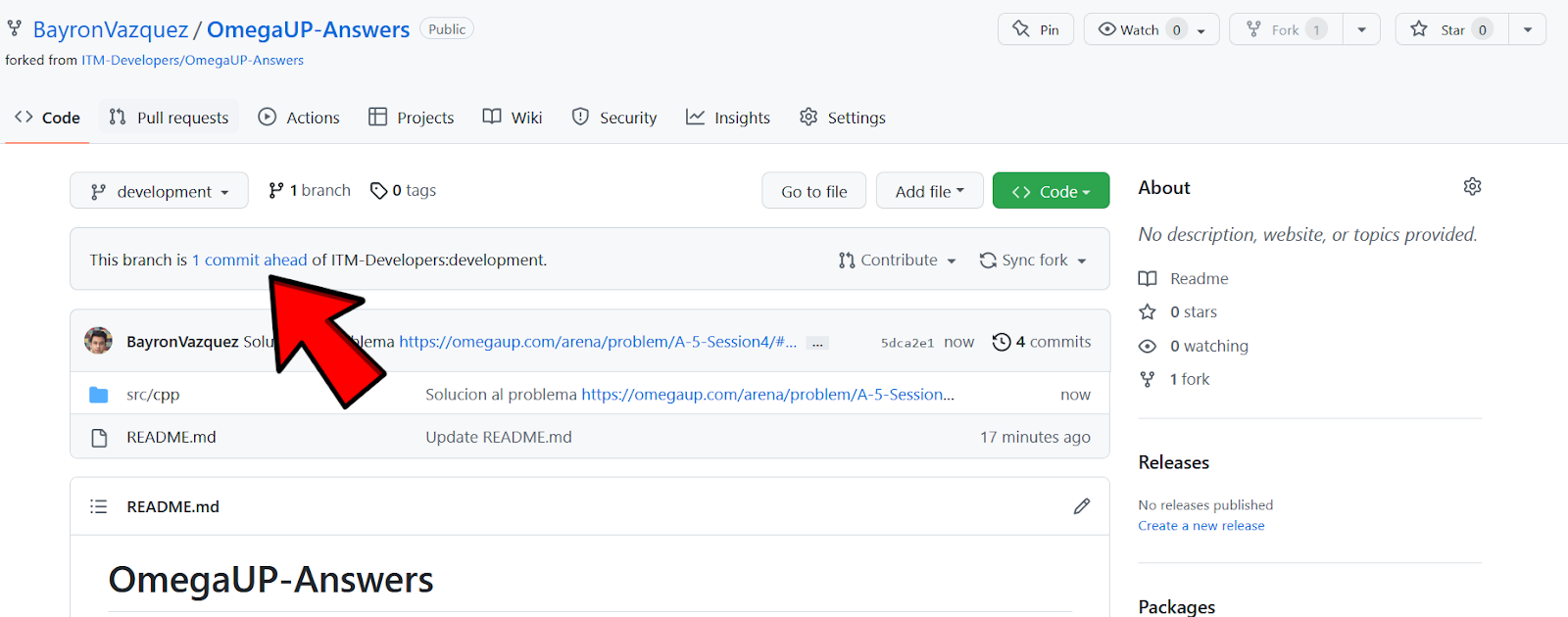Click Create a new release
Image resolution: width=1568 pixels, height=617 pixels.
(x=1201, y=526)
